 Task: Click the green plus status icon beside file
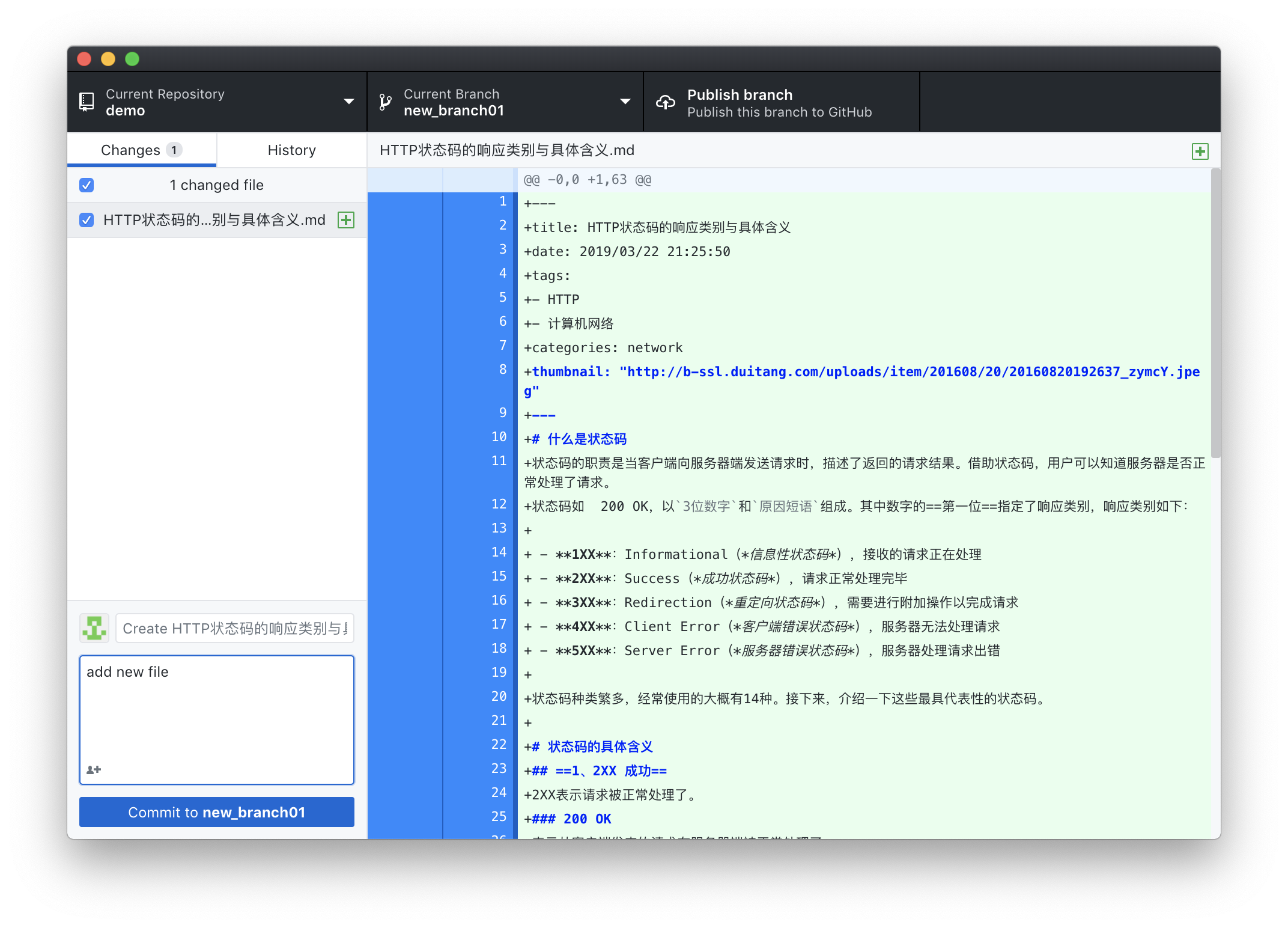click(346, 220)
